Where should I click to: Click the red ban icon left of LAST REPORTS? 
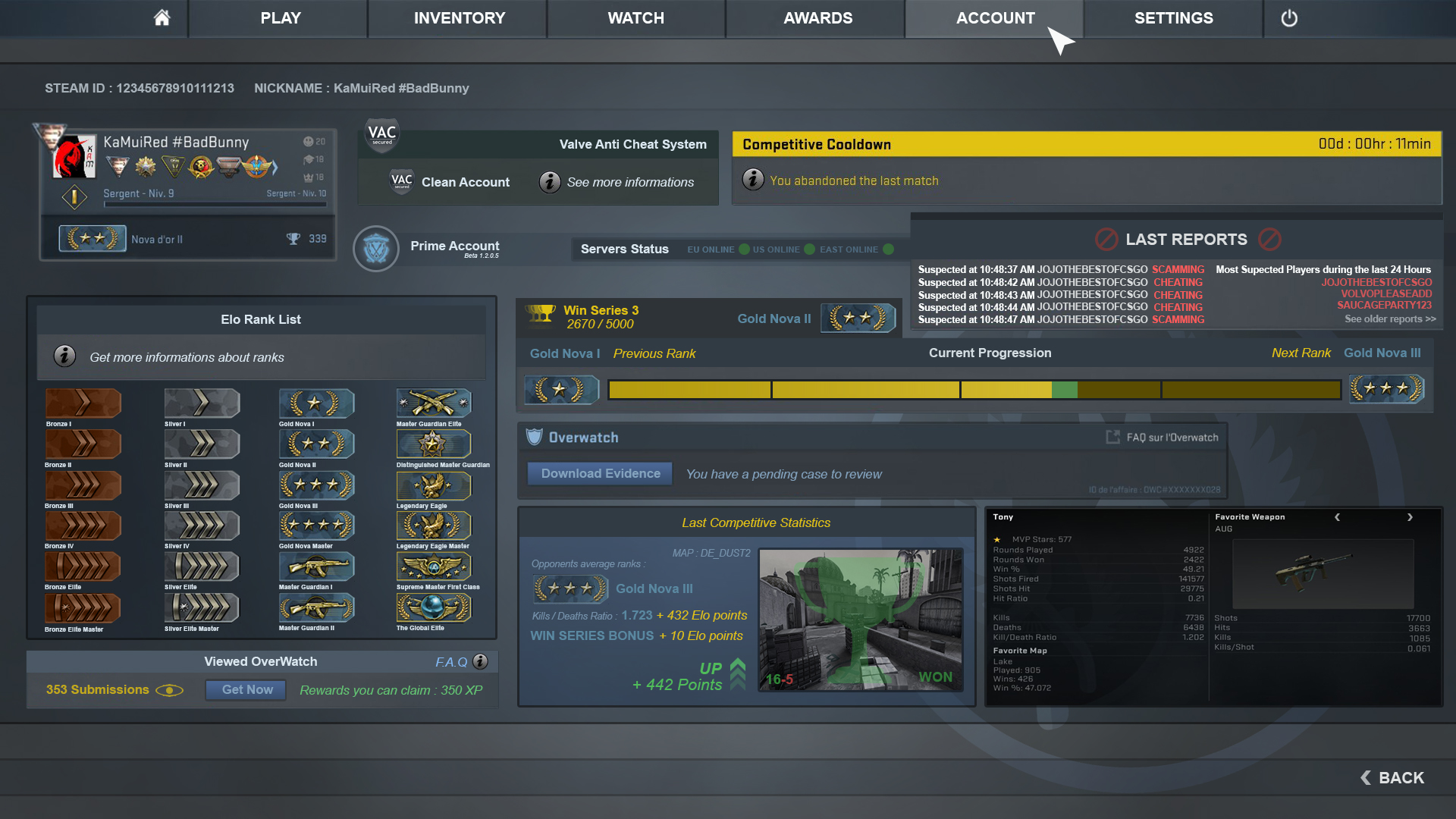click(1106, 240)
